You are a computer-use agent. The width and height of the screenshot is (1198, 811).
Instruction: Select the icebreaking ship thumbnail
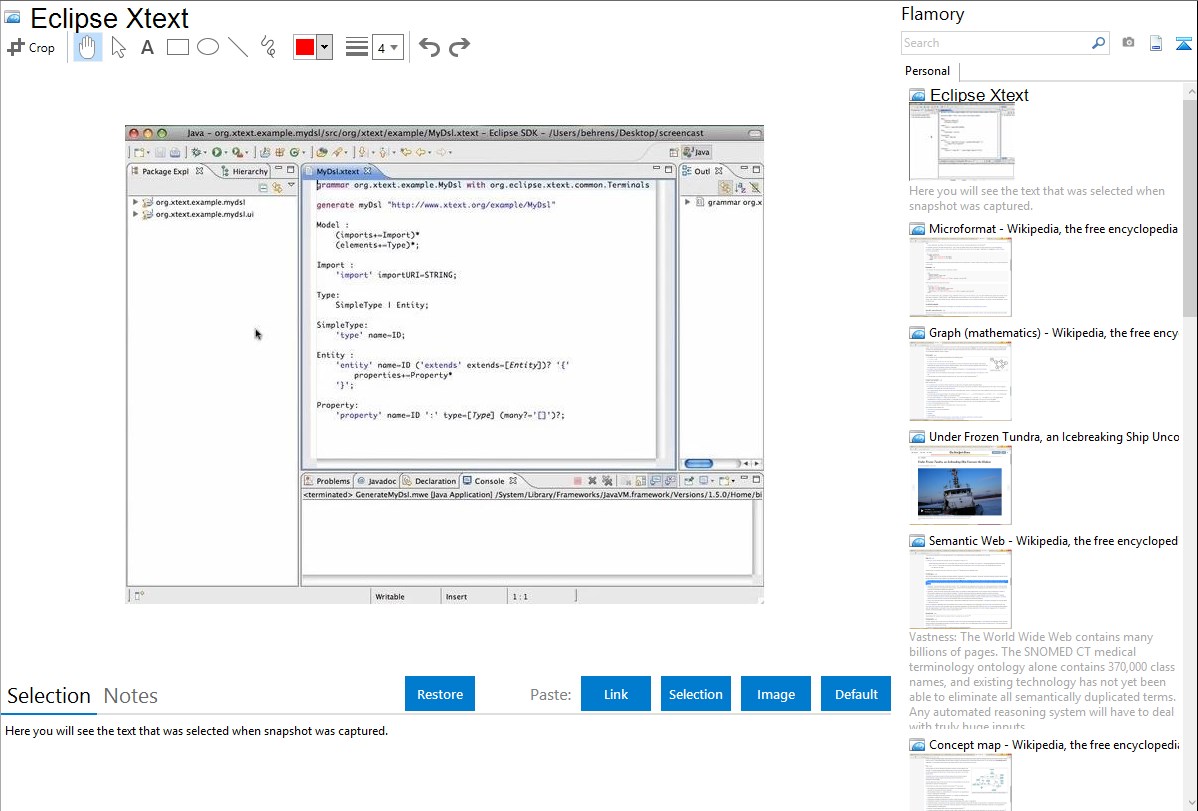[x=960, y=485]
